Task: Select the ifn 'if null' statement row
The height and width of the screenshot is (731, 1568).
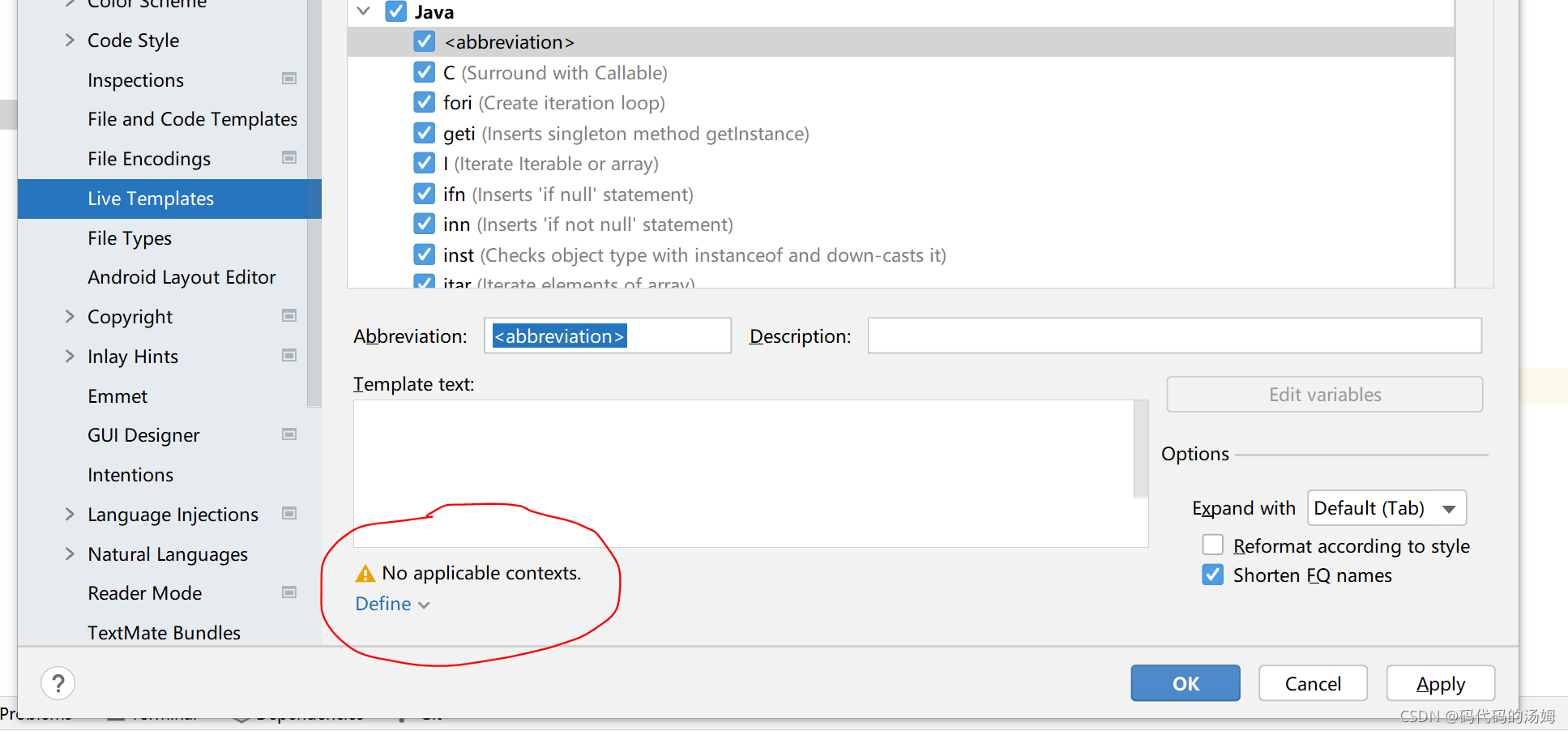Action: [x=901, y=195]
